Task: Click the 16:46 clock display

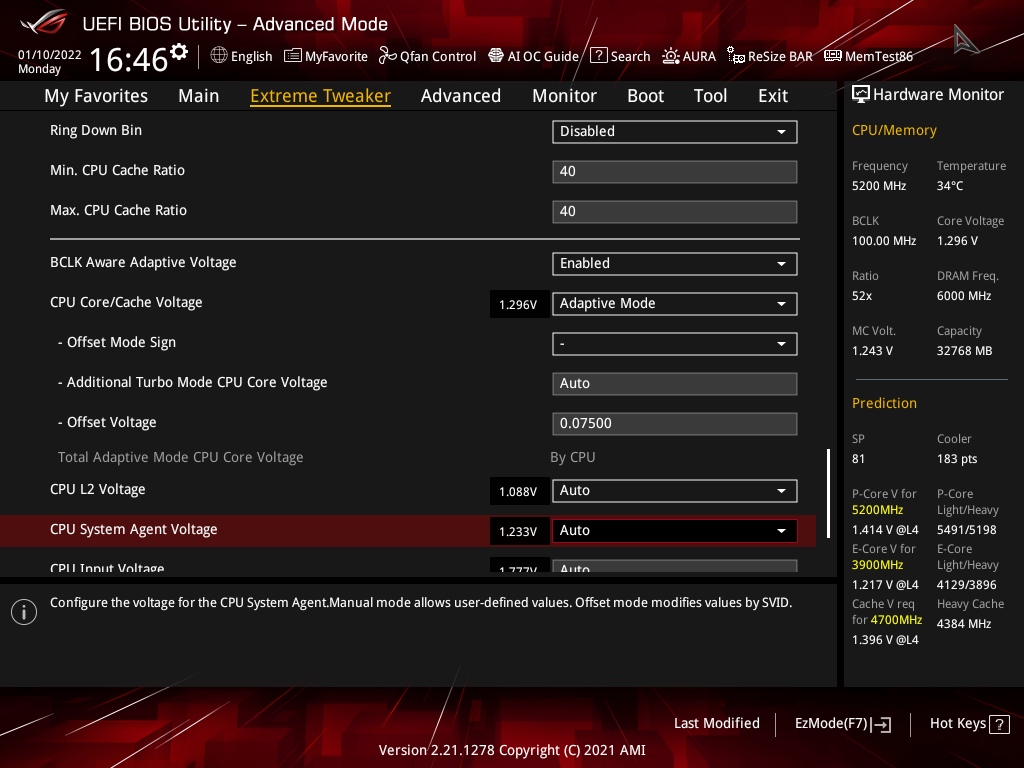Action: [x=129, y=59]
